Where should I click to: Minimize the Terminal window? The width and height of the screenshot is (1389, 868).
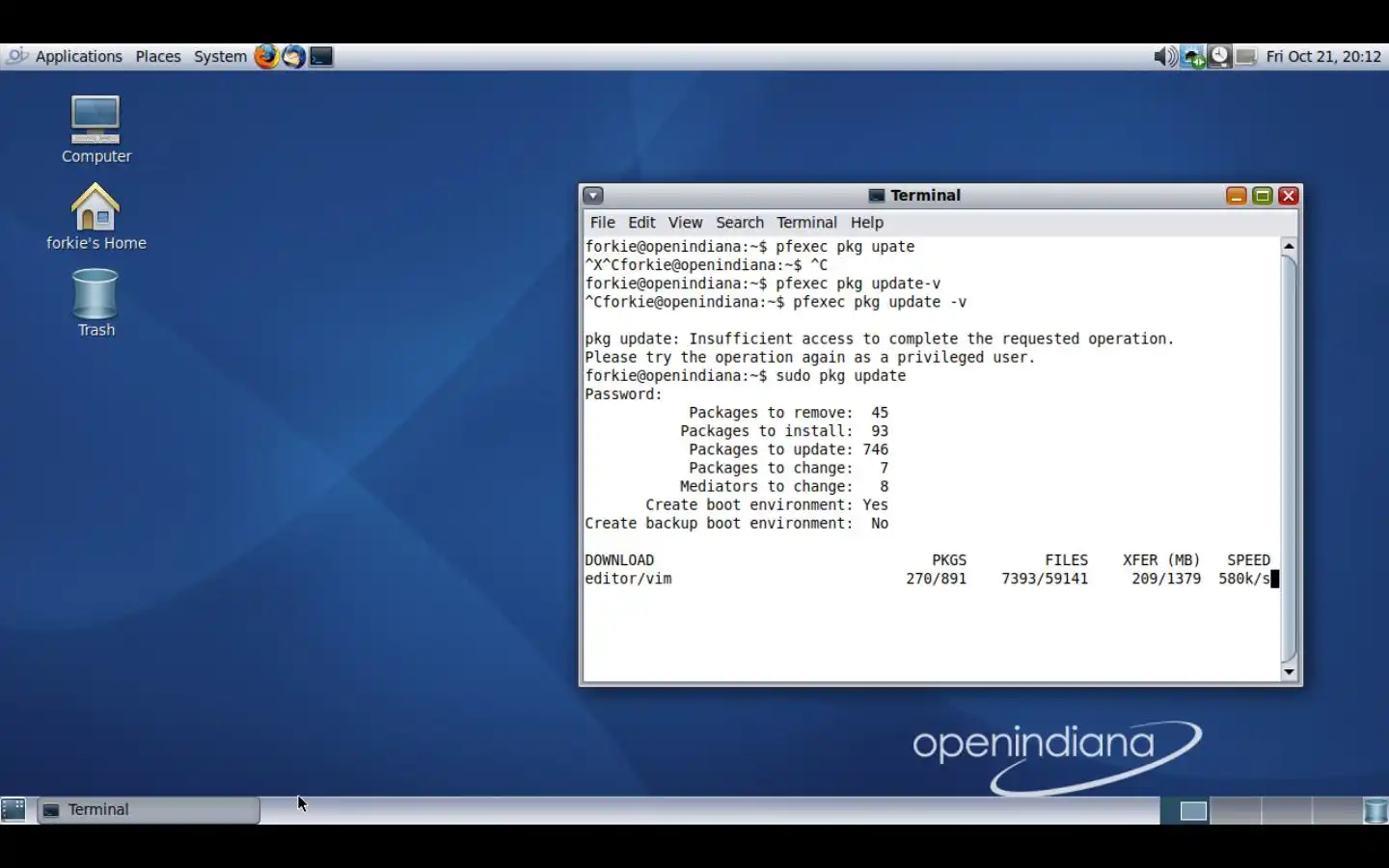(1236, 196)
